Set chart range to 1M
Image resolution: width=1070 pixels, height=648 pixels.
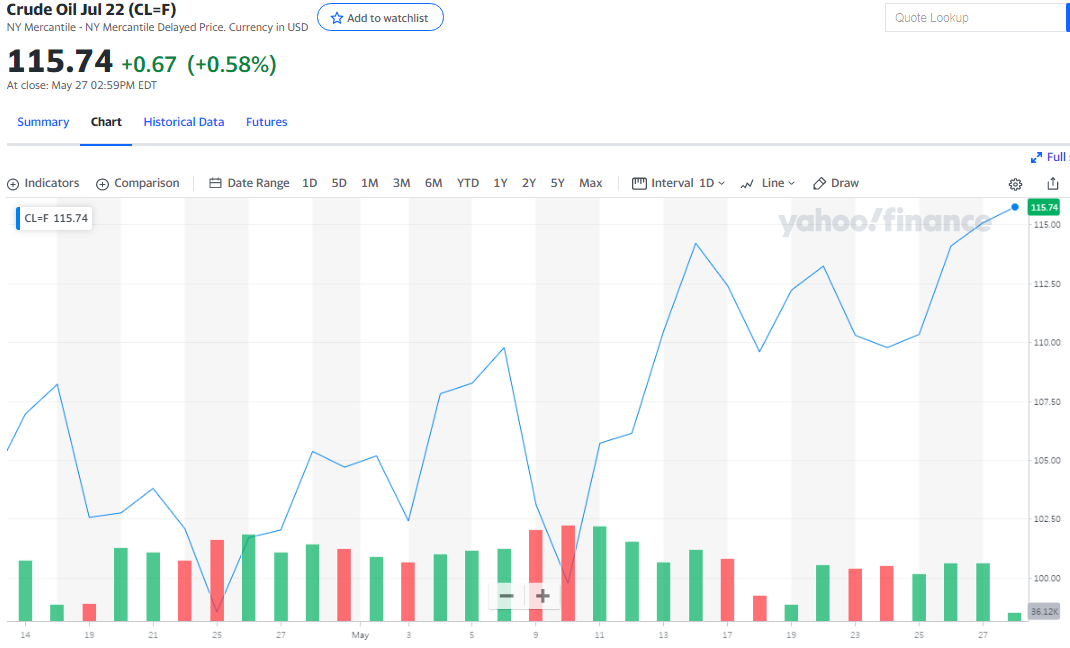pyautogui.click(x=369, y=183)
